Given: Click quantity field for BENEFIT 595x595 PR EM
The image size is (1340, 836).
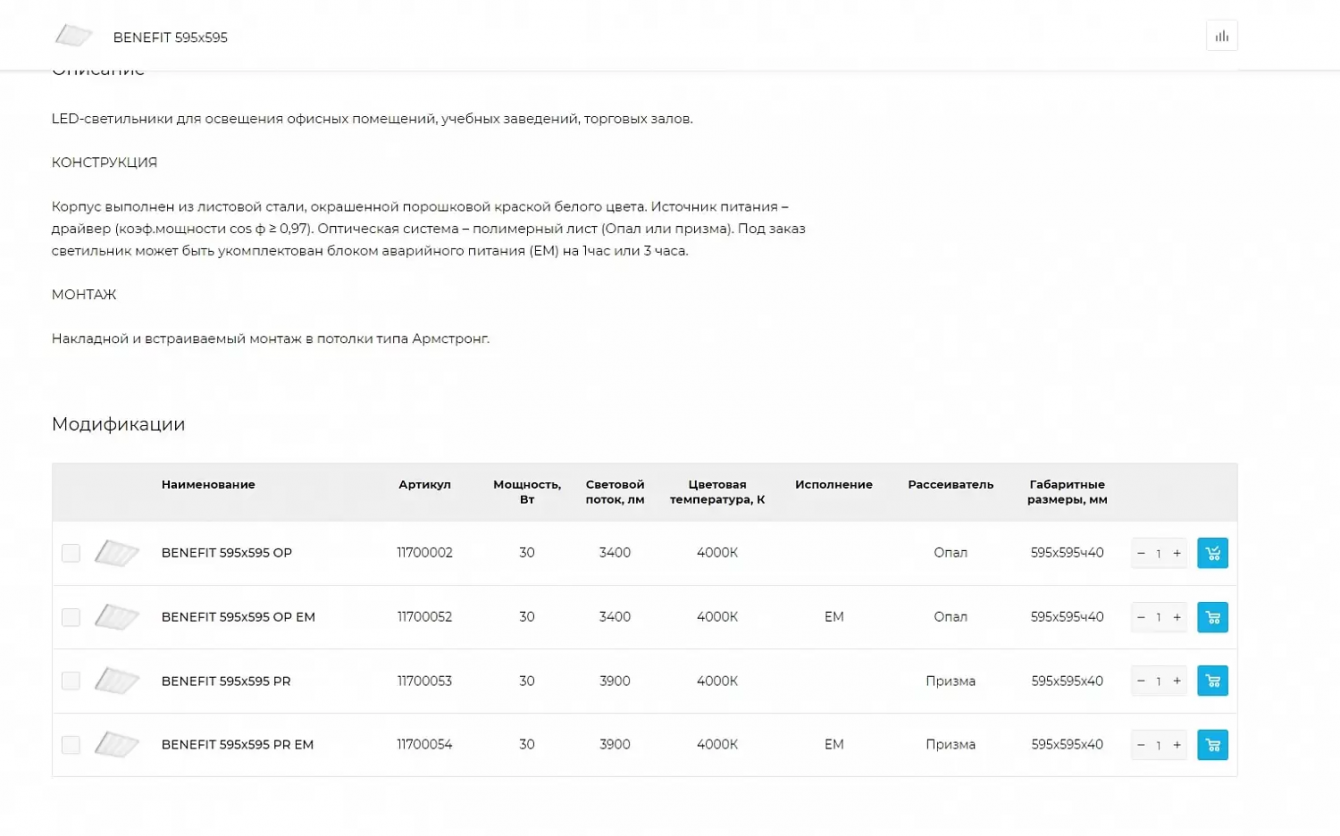Looking at the screenshot, I should click(x=1159, y=745).
